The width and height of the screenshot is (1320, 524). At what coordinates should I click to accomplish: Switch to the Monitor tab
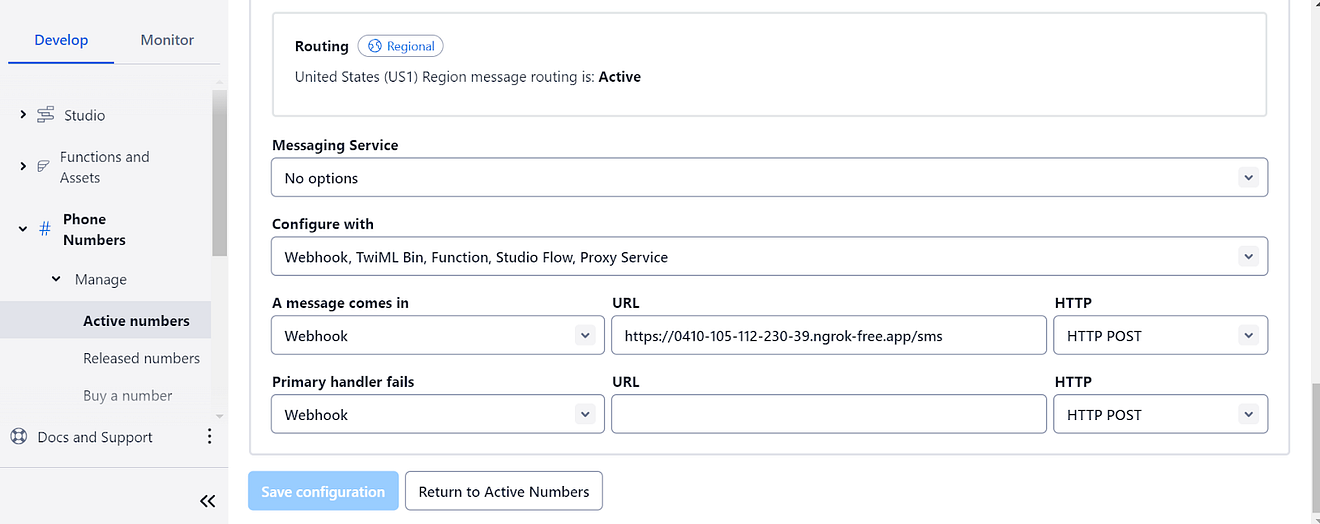(x=167, y=40)
